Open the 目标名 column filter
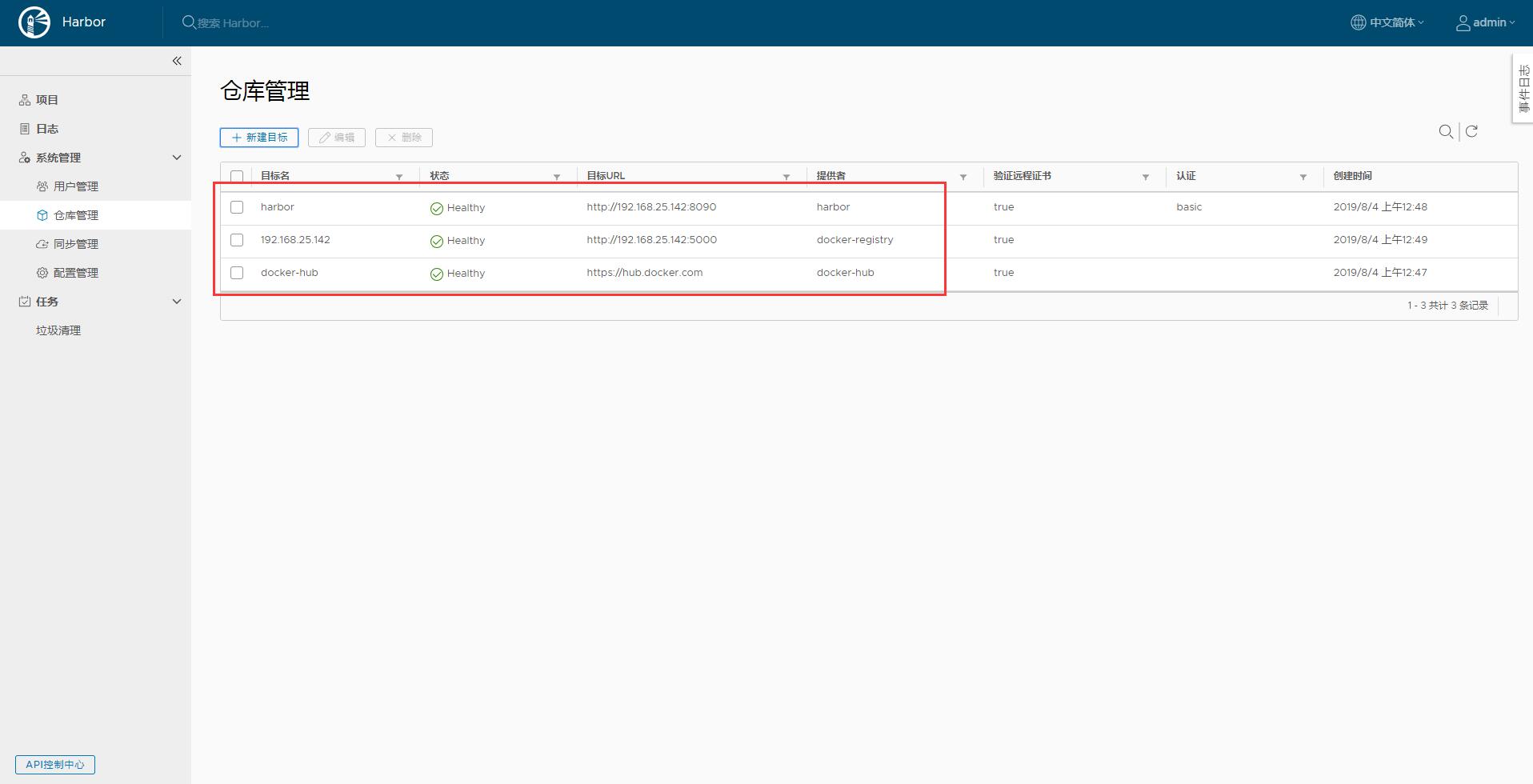 [399, 177]
